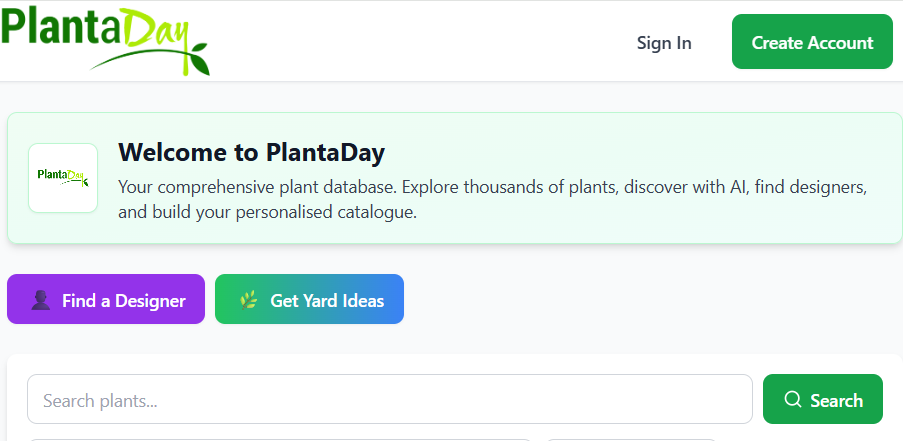Image resolution: width=903 pixels, height=441 pixels.
Task: Click the welcome banner description text
Action: (x=491, y=199)
